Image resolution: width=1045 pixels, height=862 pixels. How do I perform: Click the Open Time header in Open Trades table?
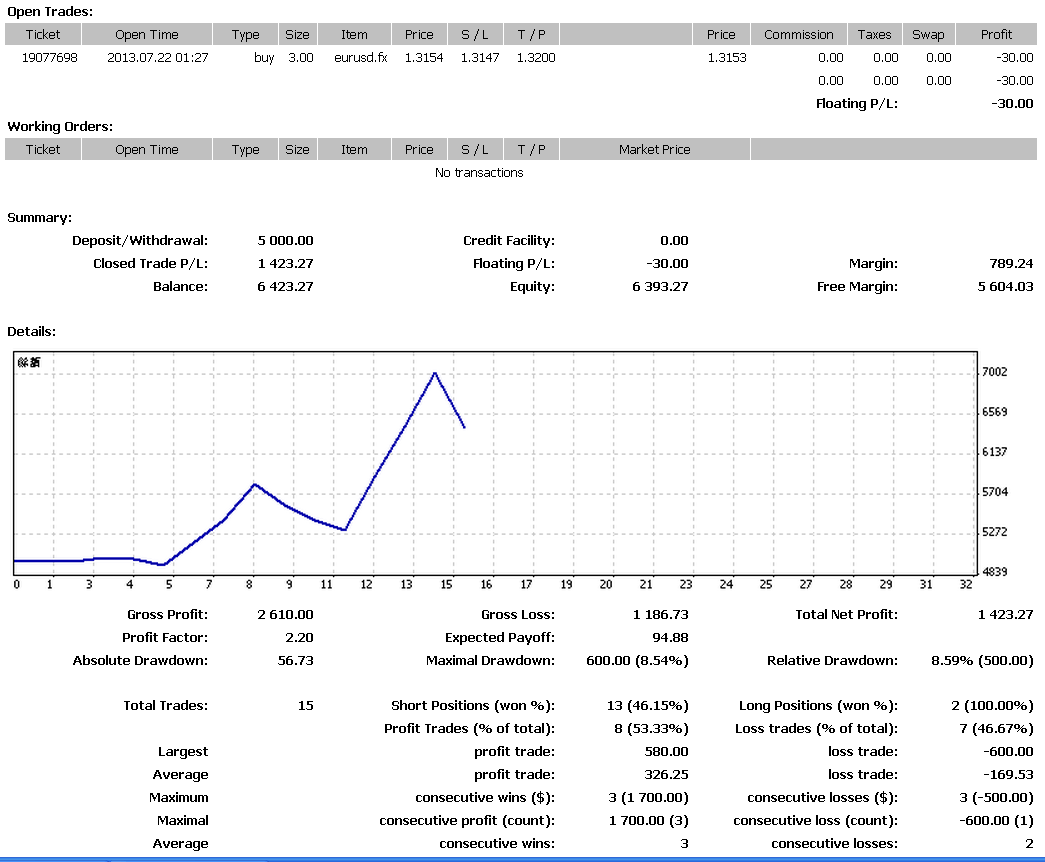pos(147,35)
